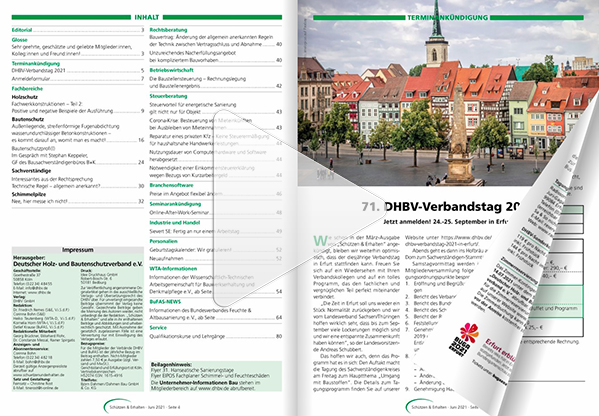
Task: Click the Erfurt town square photo
Action: [x=447, y=93]
